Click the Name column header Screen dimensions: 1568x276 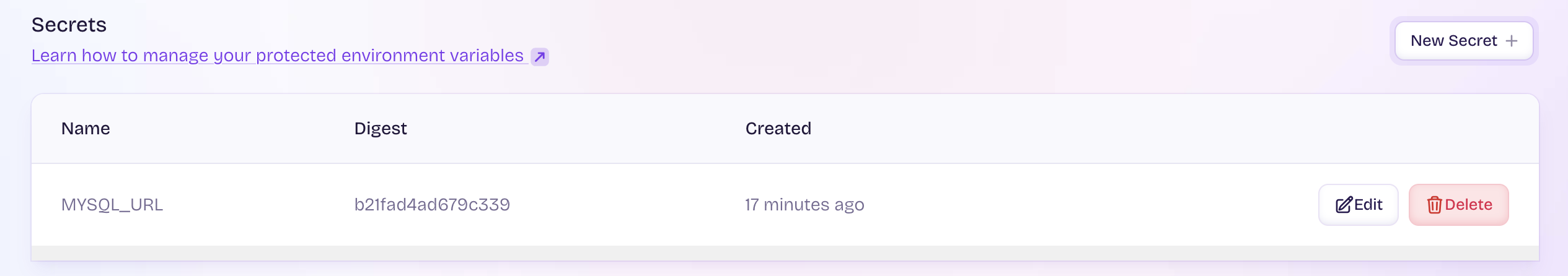[x=86, y=128]
